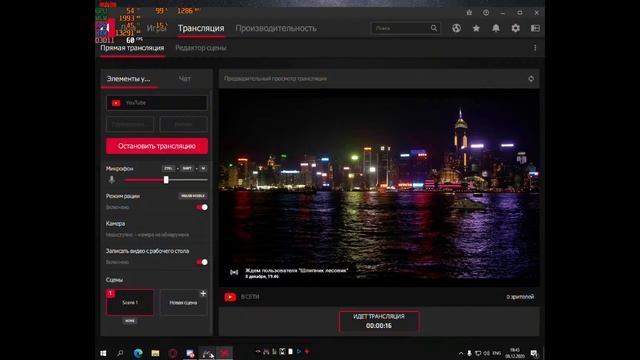Click the live broadcast icon in preview overlay

[x=234, y=272]
